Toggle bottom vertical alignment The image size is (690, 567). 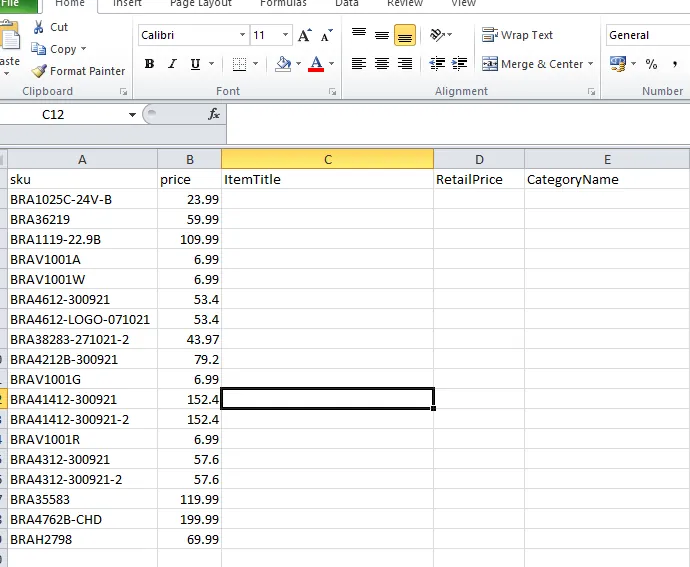point(405,35)
